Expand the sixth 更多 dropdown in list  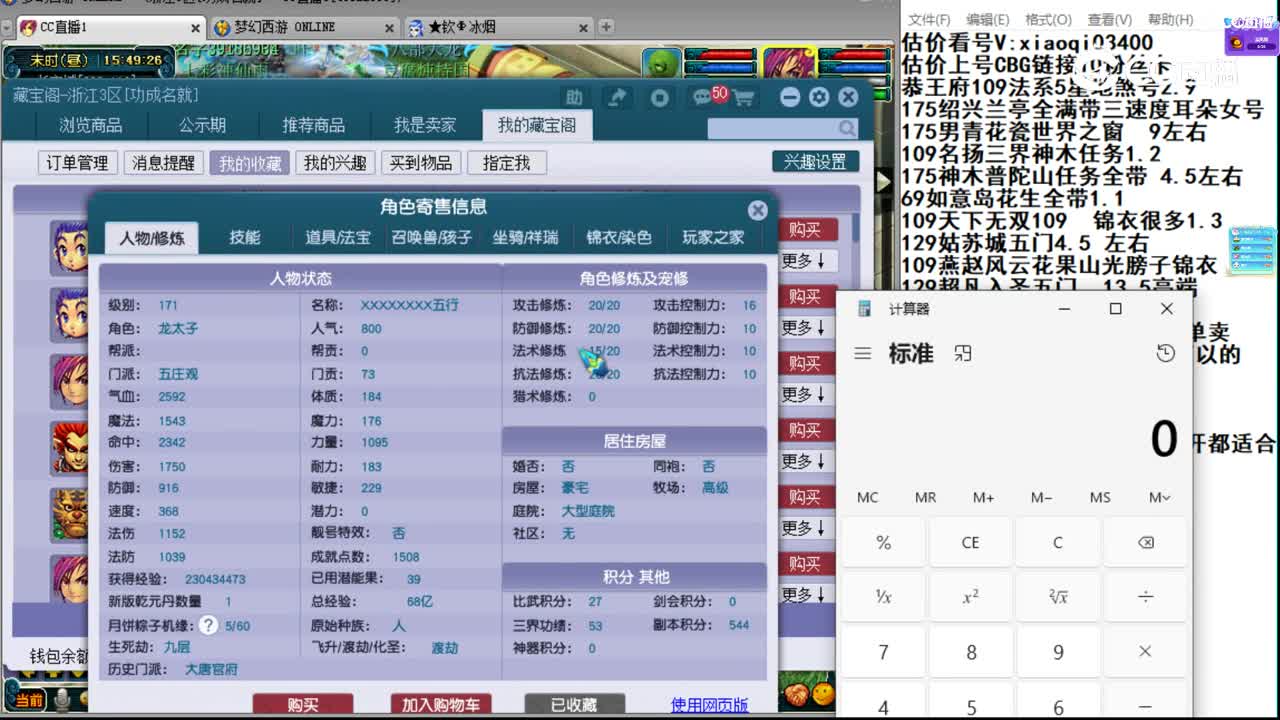click(805, 595)
